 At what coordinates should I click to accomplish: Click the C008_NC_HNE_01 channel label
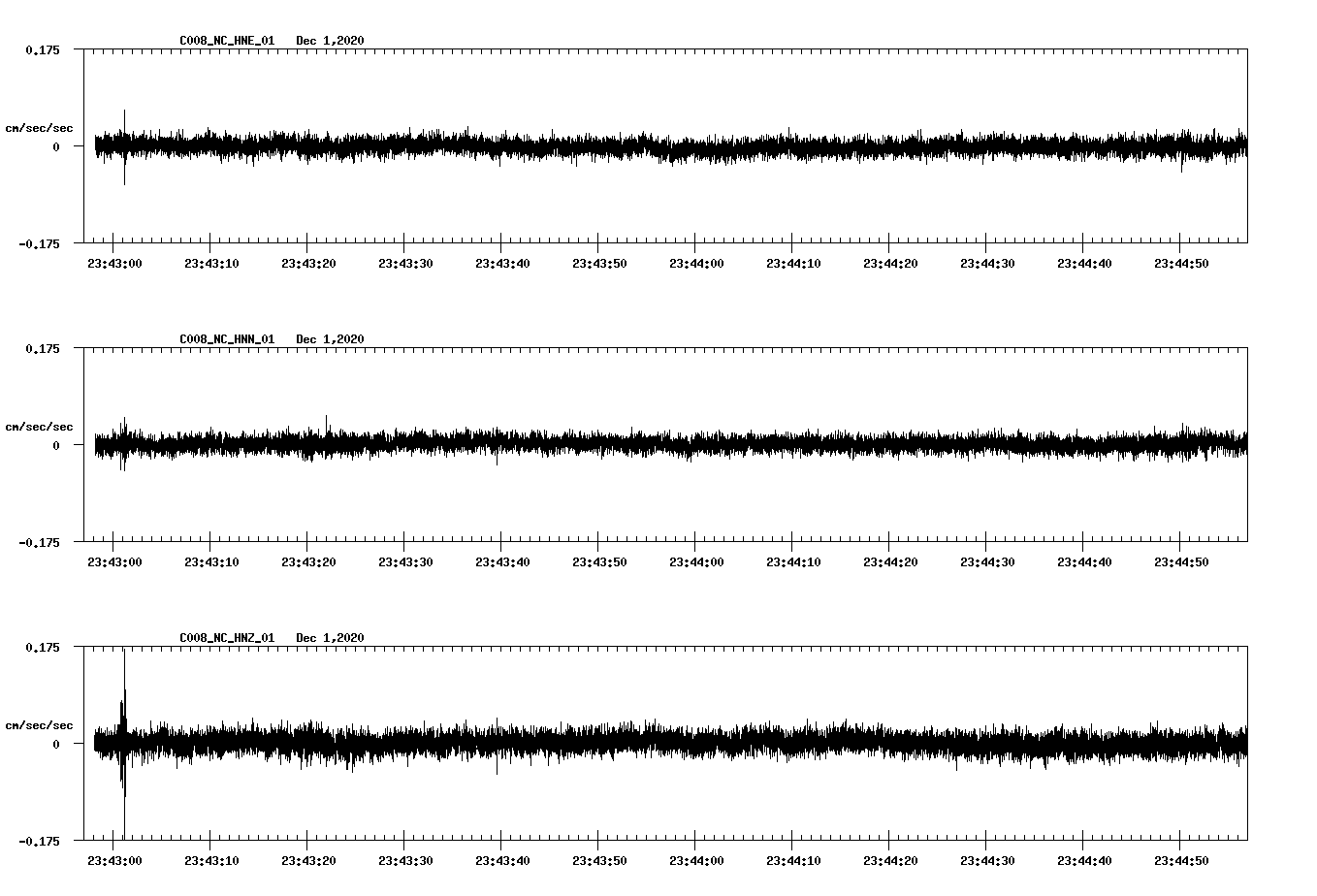coord(225,41)
